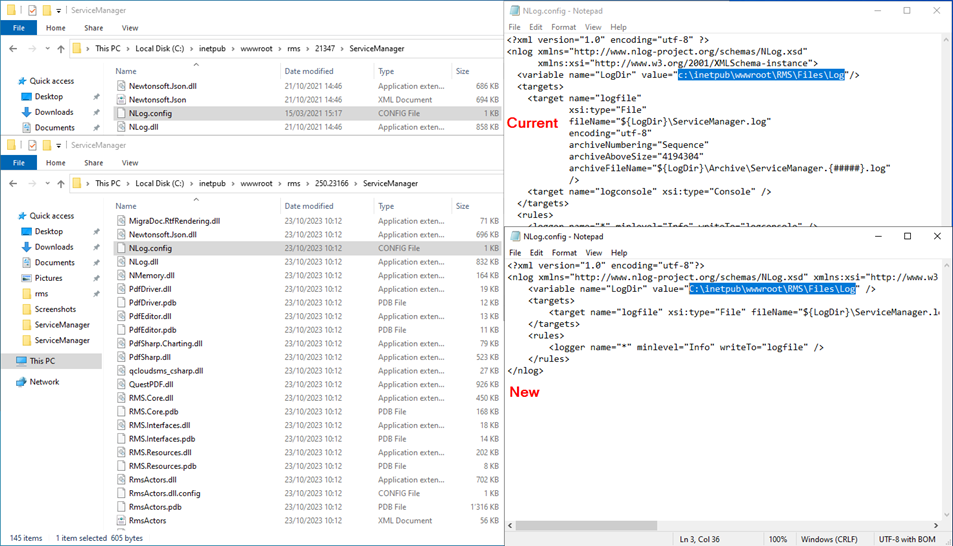Sort by Type column in bottom Explorer
Screen dimensions: 953x546
click(x=386, y=206)
